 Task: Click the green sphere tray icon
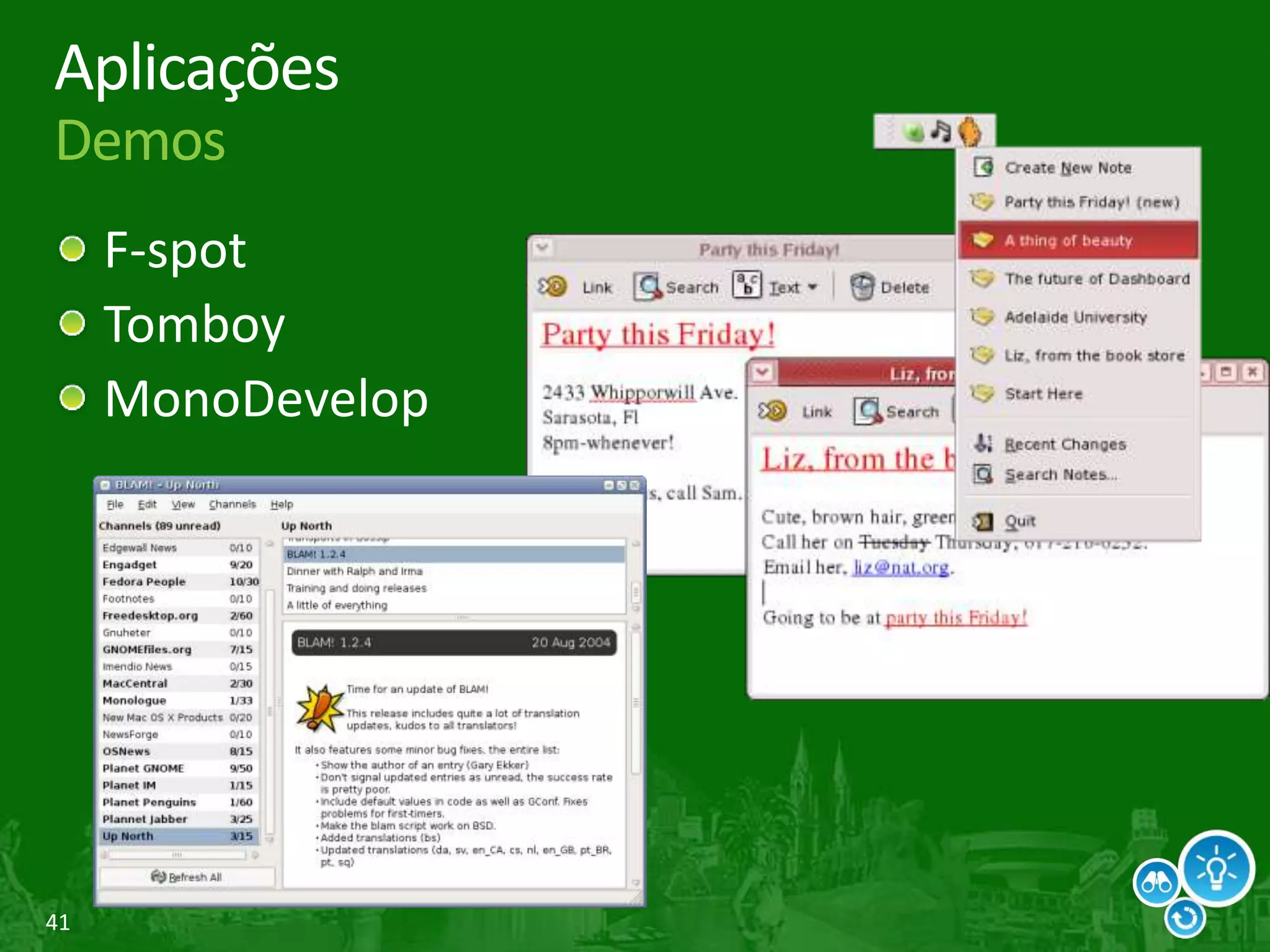[x=914, y=131]
